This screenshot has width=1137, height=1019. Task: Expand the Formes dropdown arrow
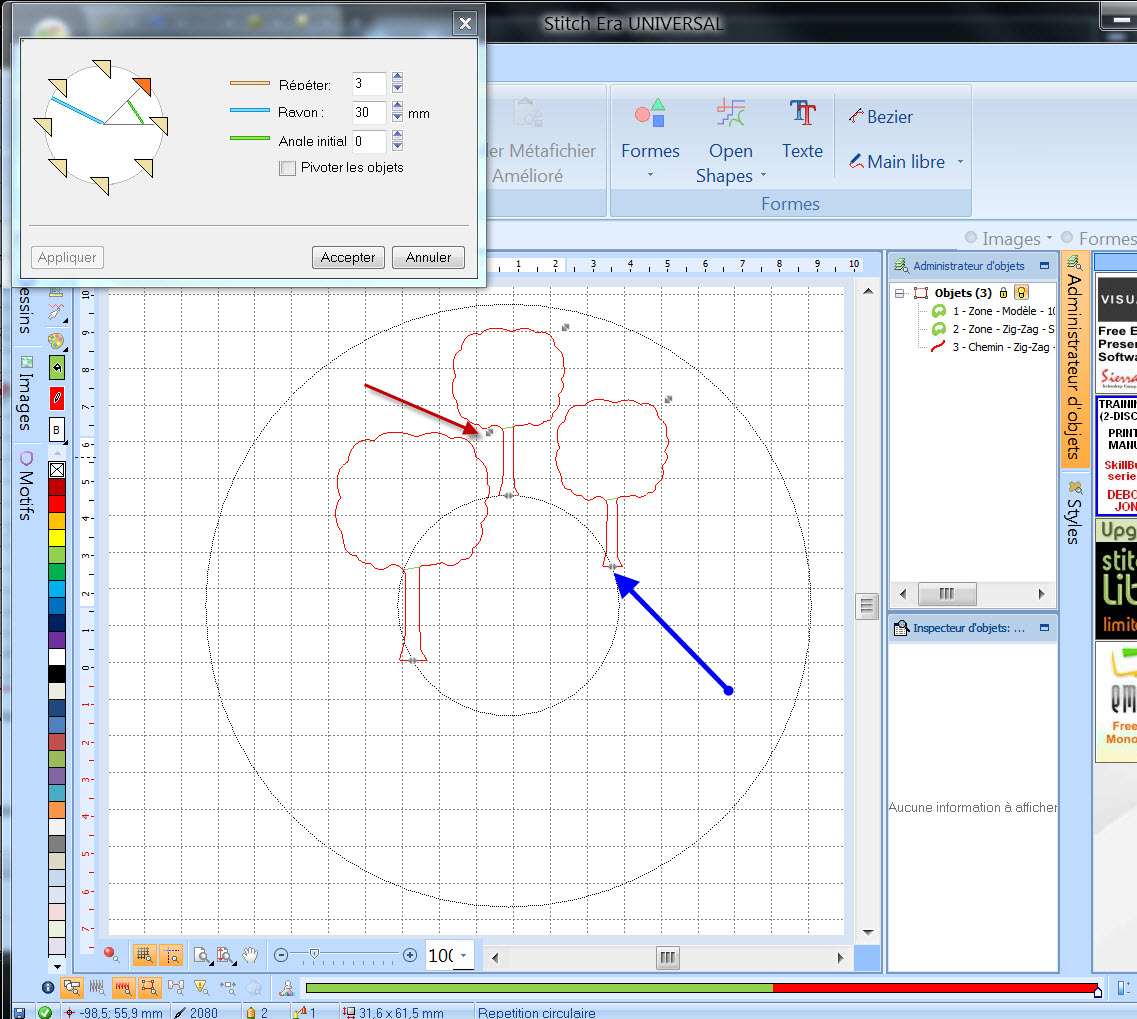[x=650, y=175]
